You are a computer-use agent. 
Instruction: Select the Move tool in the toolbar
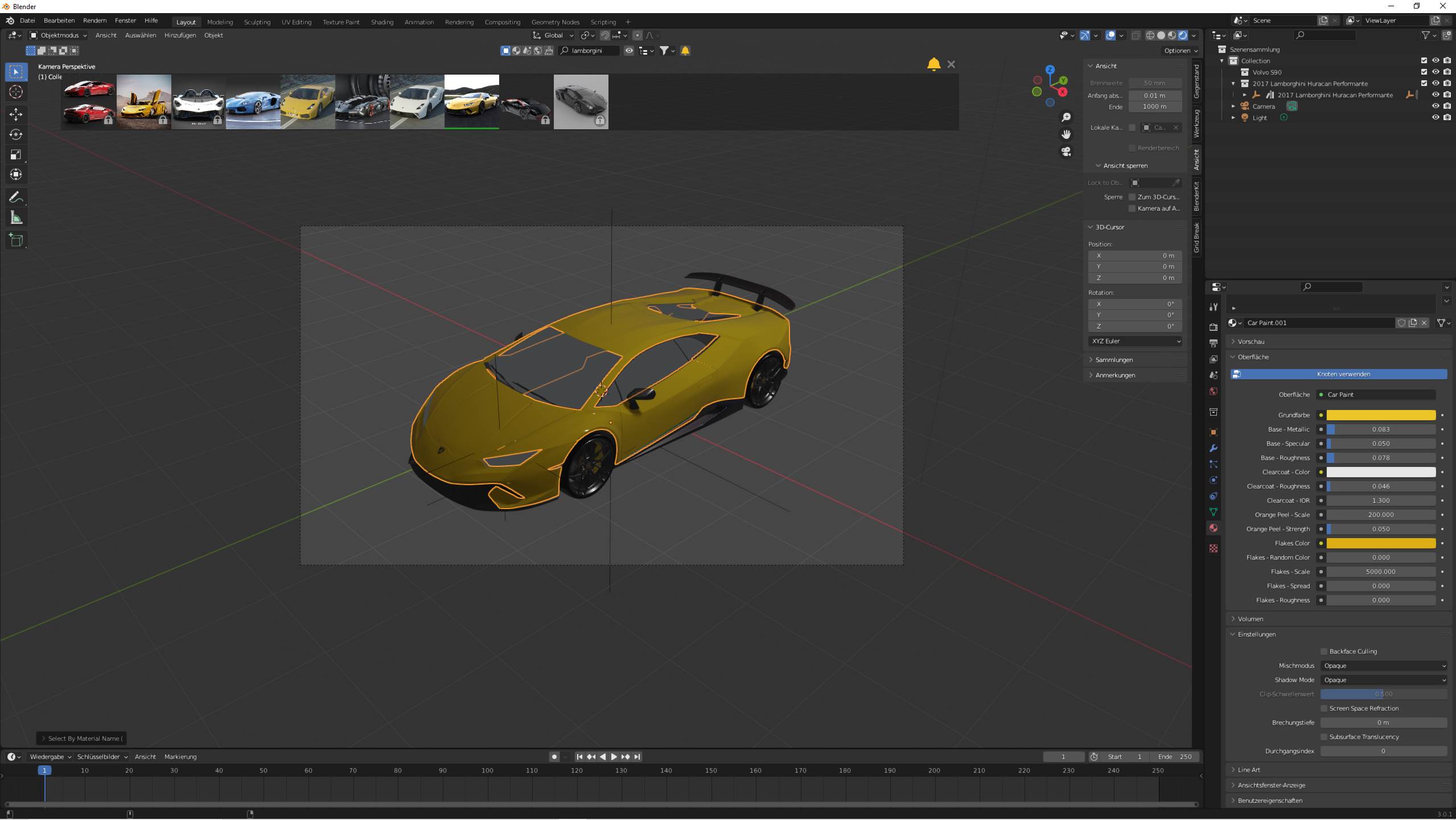coord(16,114)
